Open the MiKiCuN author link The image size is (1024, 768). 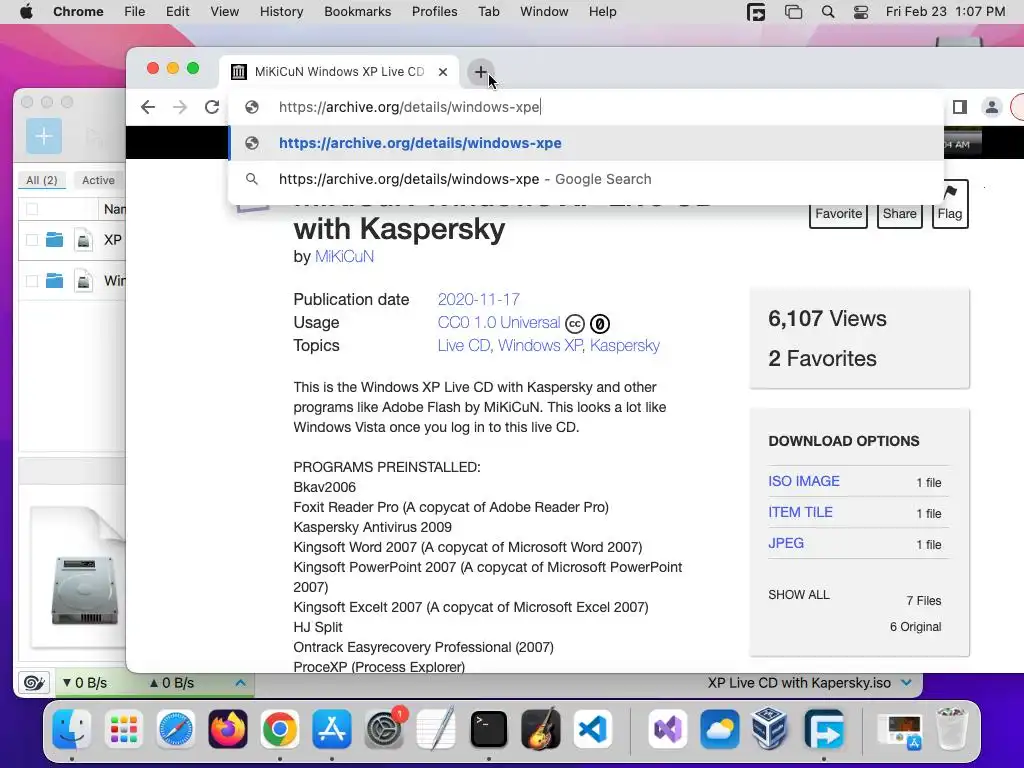pyautogui.click(x=344, y=256)
